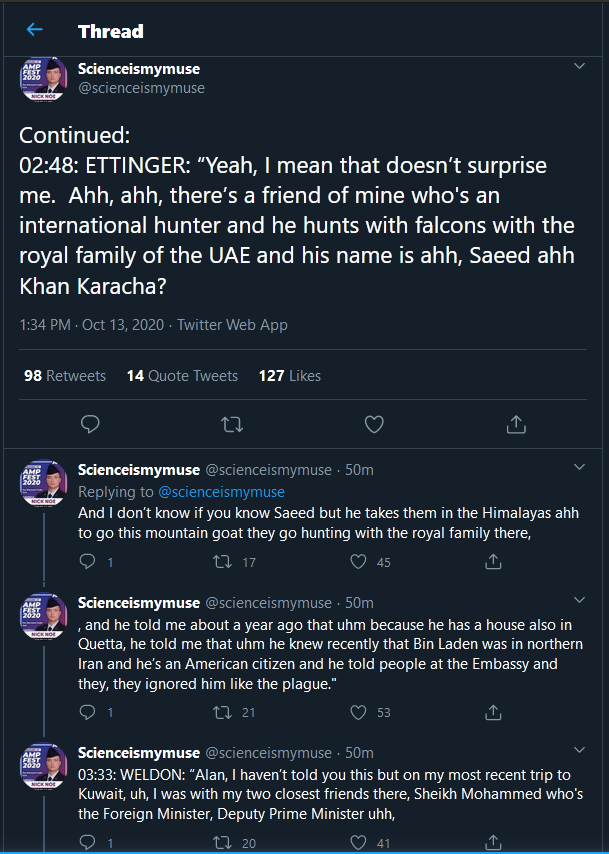Show the 127 Likes list
The height and width of the screenshot is (854, 609).
click(x=290, y=376)
